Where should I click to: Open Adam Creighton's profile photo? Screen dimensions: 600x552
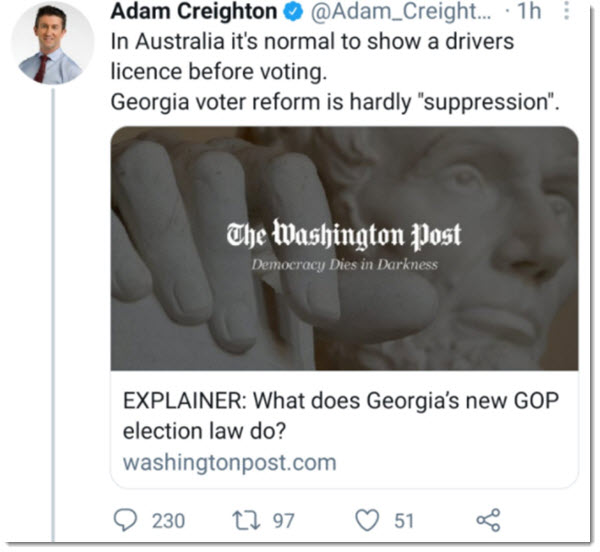(x=51, y=43)
